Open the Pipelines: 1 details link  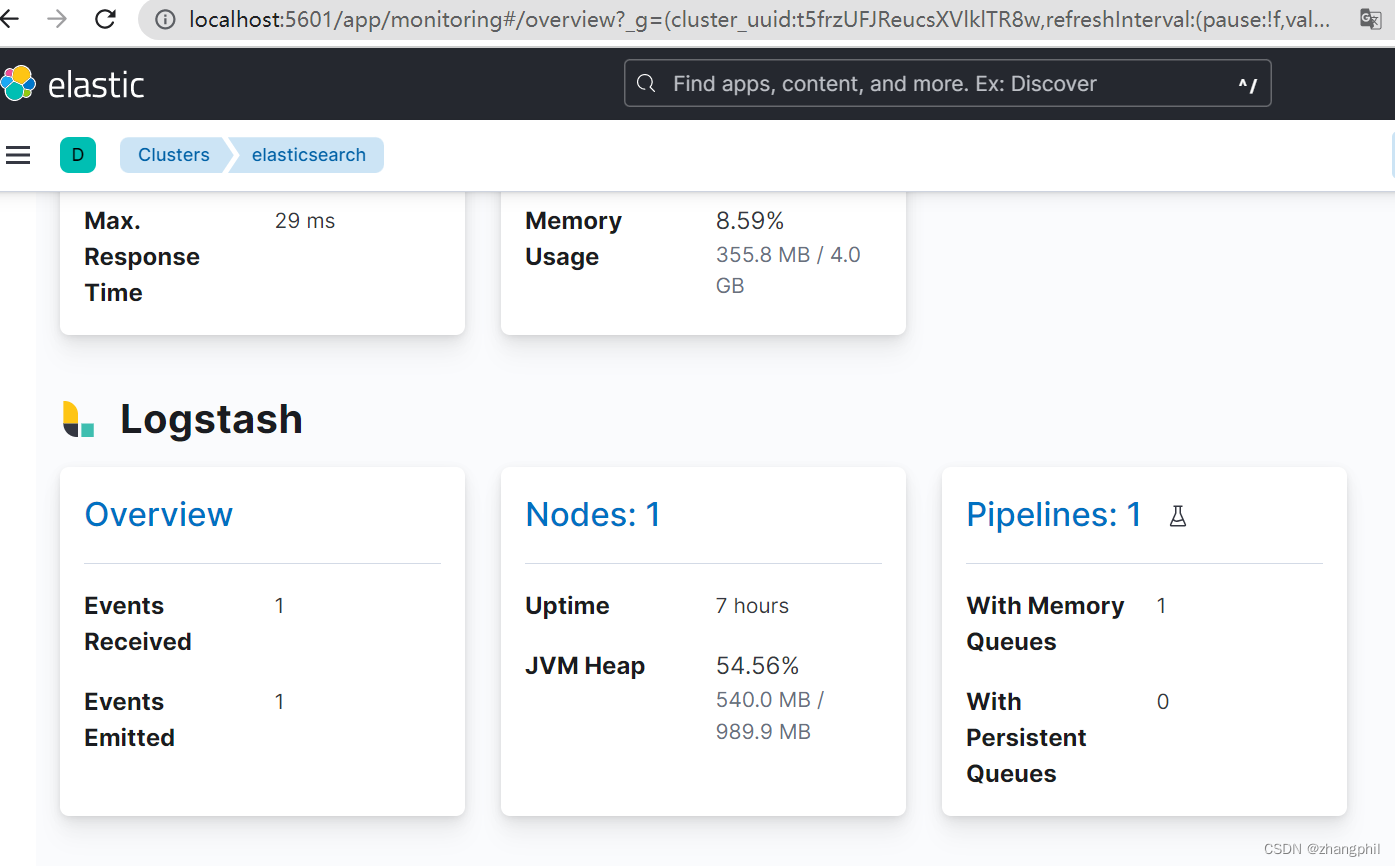click(1053, 514)
